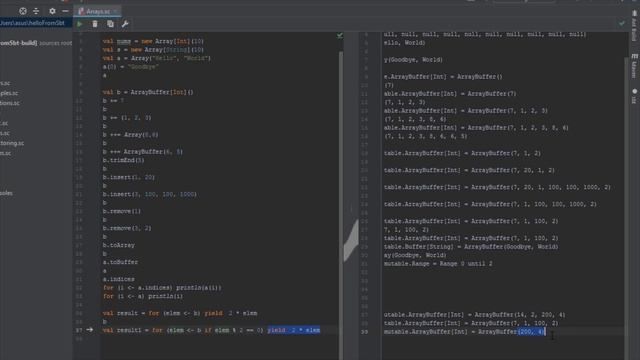640x360 pixels.
Task: Click 'for (i <- a.indices) println(a(i))' line
Action: coord(162,288)
